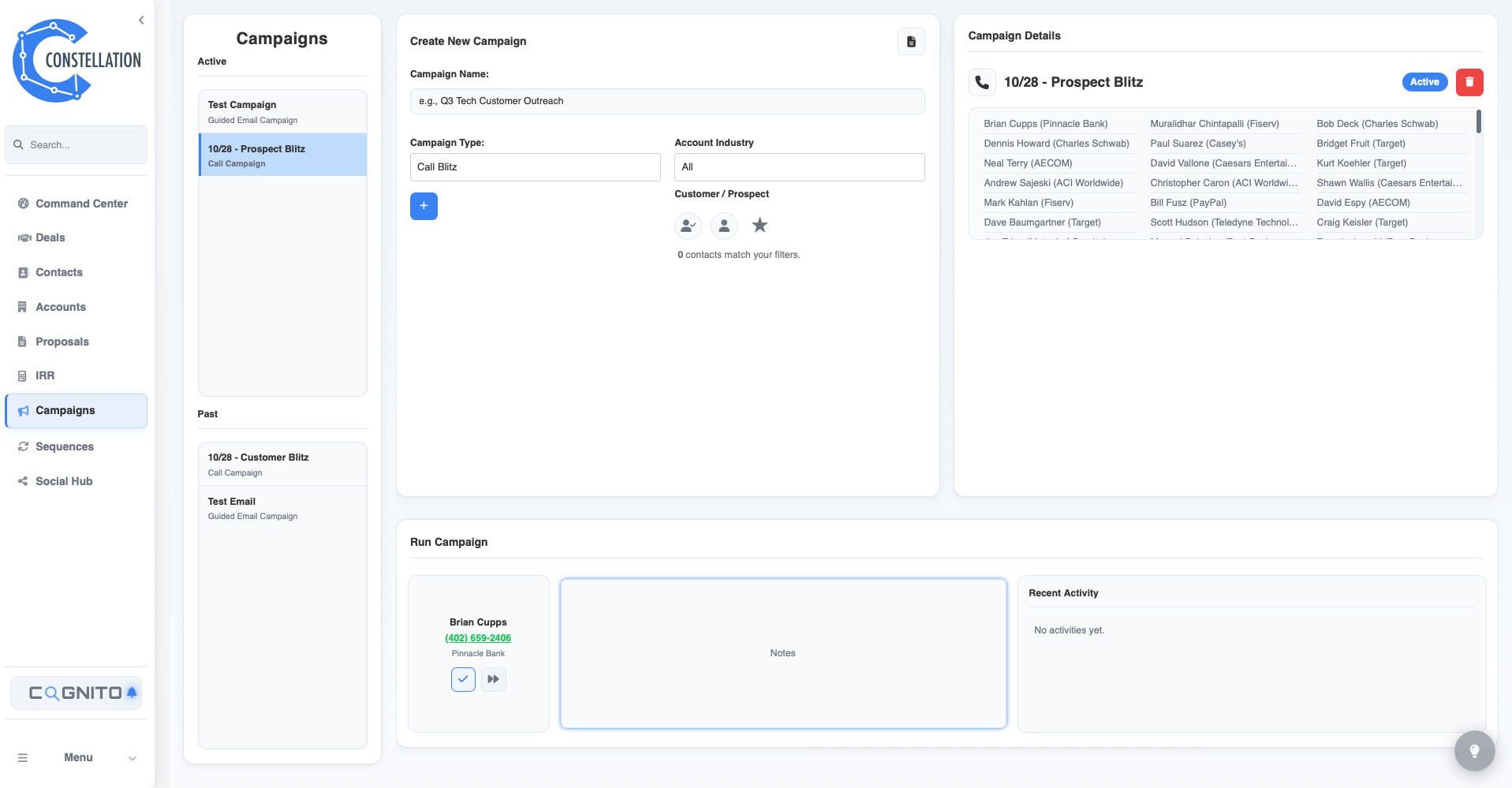Toggle the customer filter person-check icon

(x=688, y=226)
